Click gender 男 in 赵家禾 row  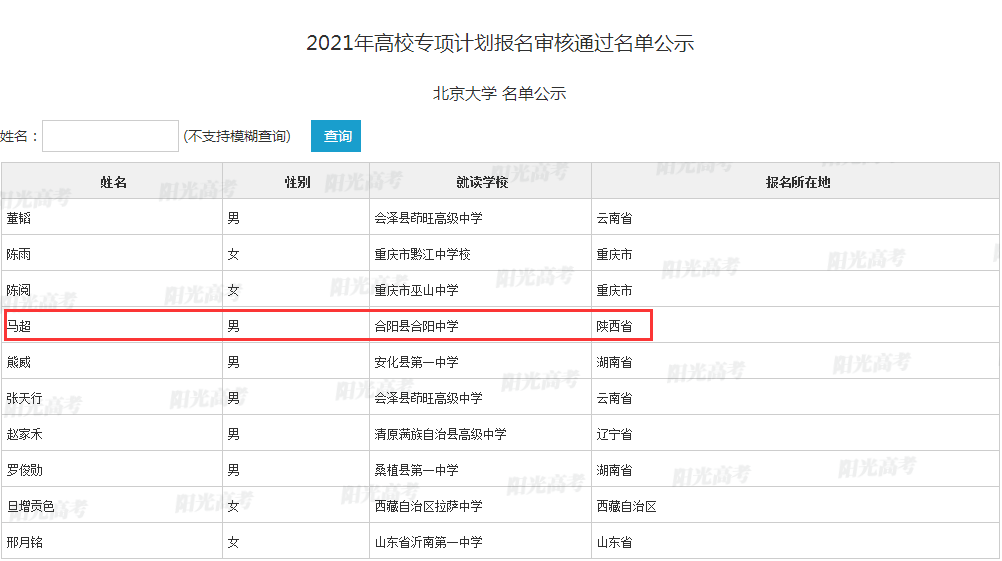pyautogui.click(x=233, y=434)
